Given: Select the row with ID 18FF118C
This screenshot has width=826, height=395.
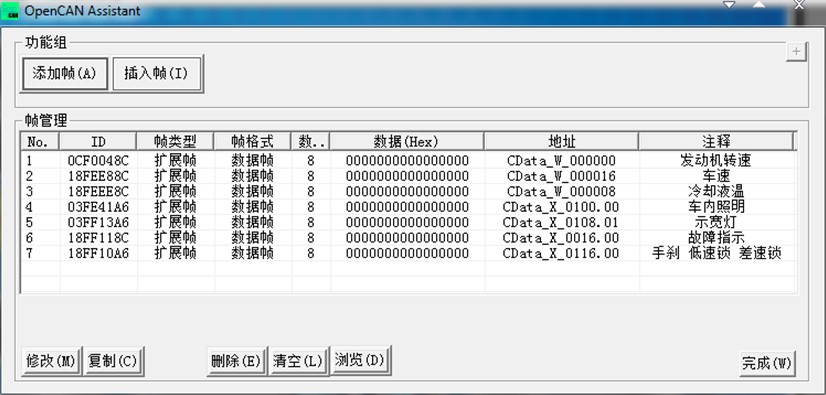Looking at the screenshot, I should click(408, 238).
